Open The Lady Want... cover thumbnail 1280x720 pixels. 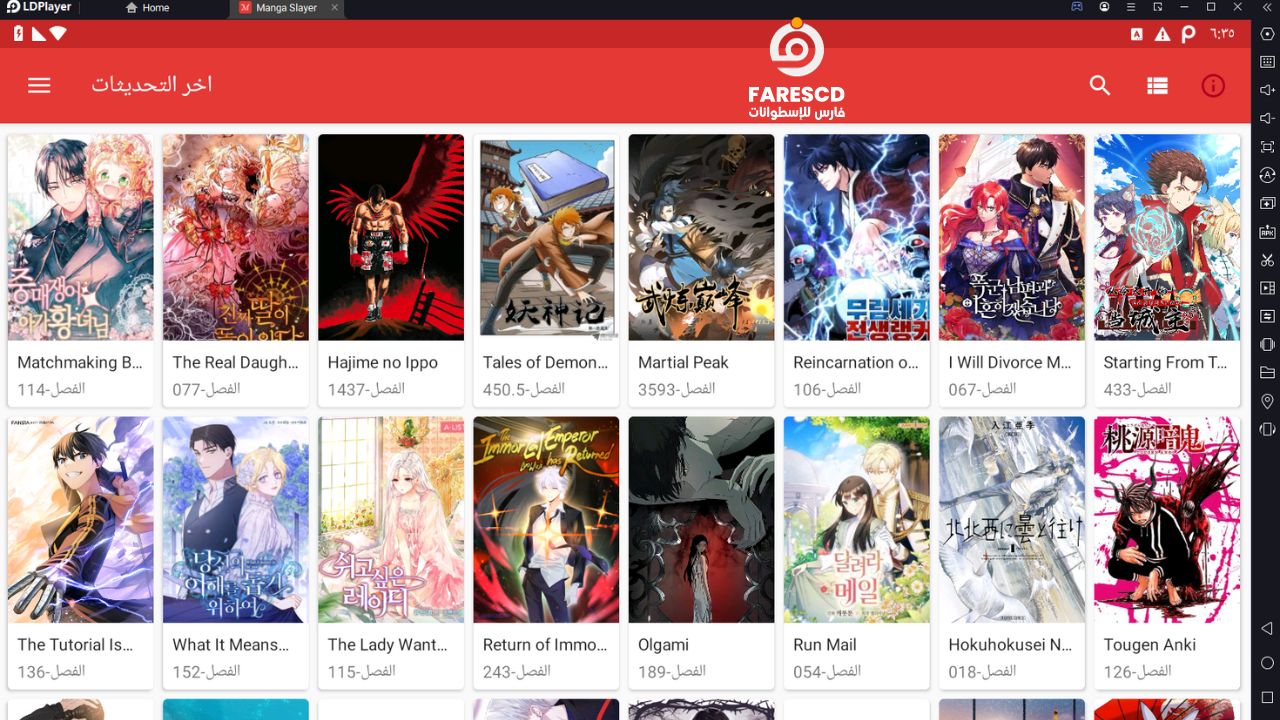(x=391, y=520)
